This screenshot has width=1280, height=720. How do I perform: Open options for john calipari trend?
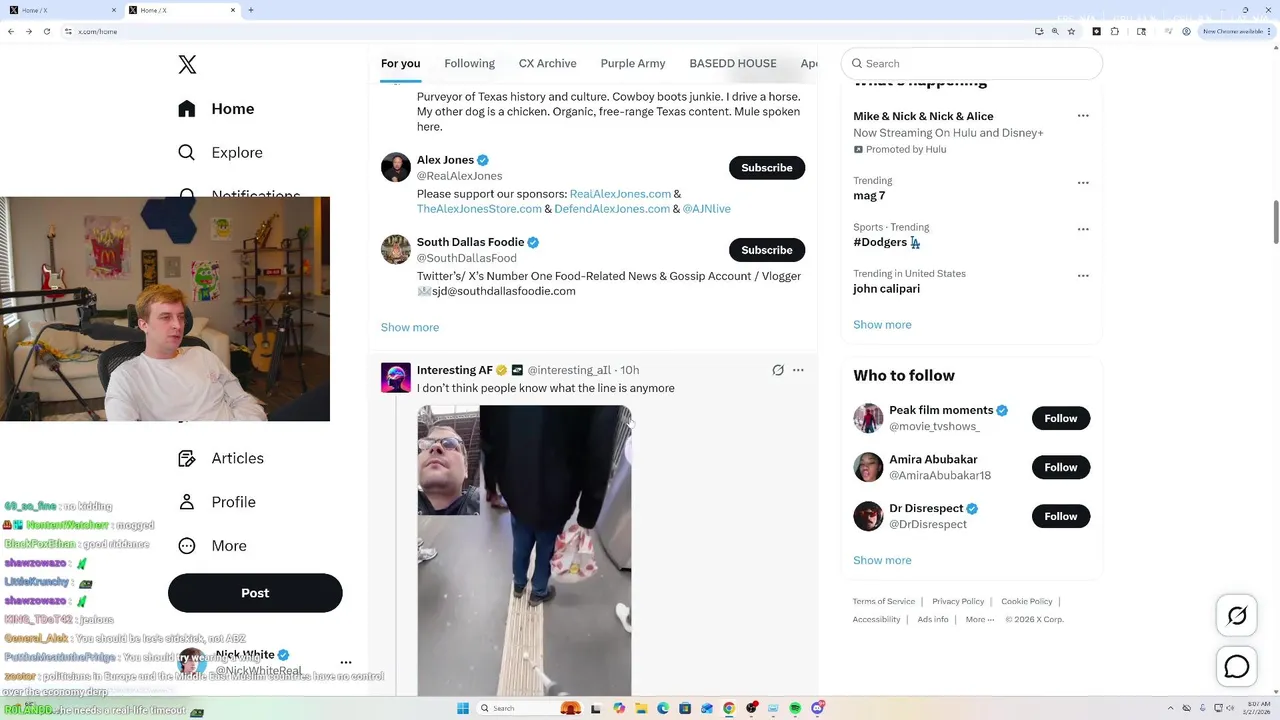[x=1083, y=275]
